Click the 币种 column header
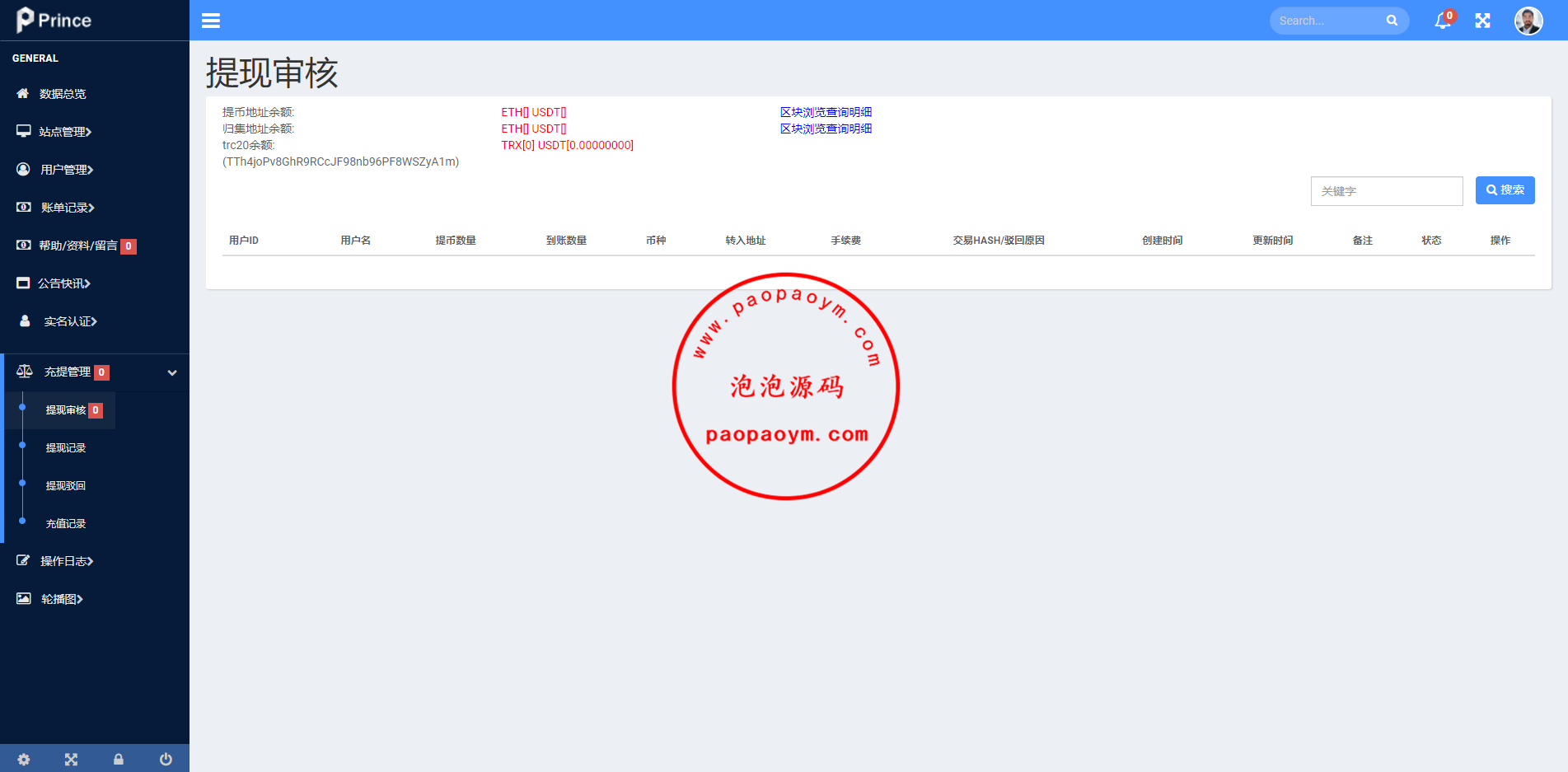This screenshot has width=1568, height=772. pos(656,241)
